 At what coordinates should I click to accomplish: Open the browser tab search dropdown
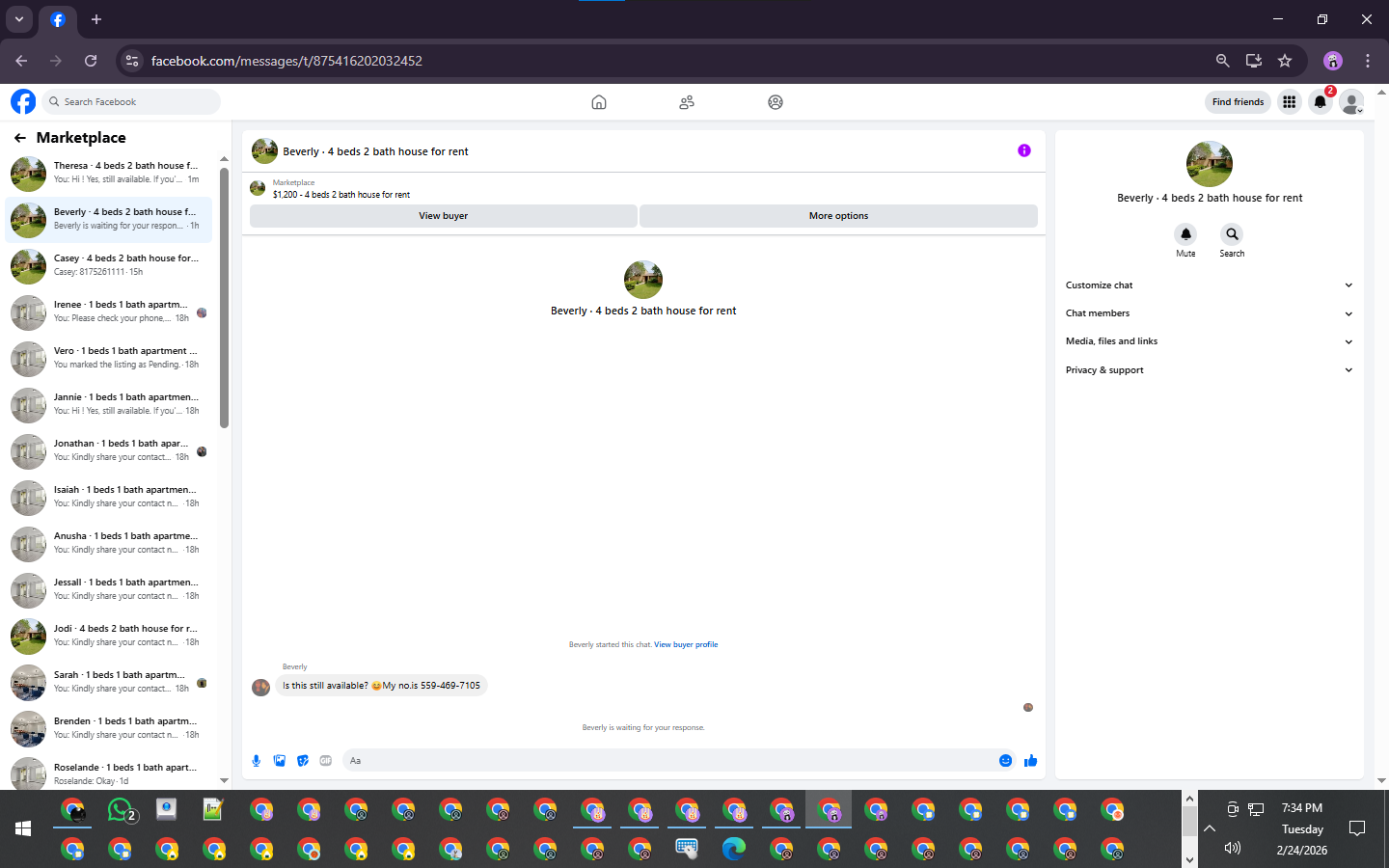(x=19, y=19)
